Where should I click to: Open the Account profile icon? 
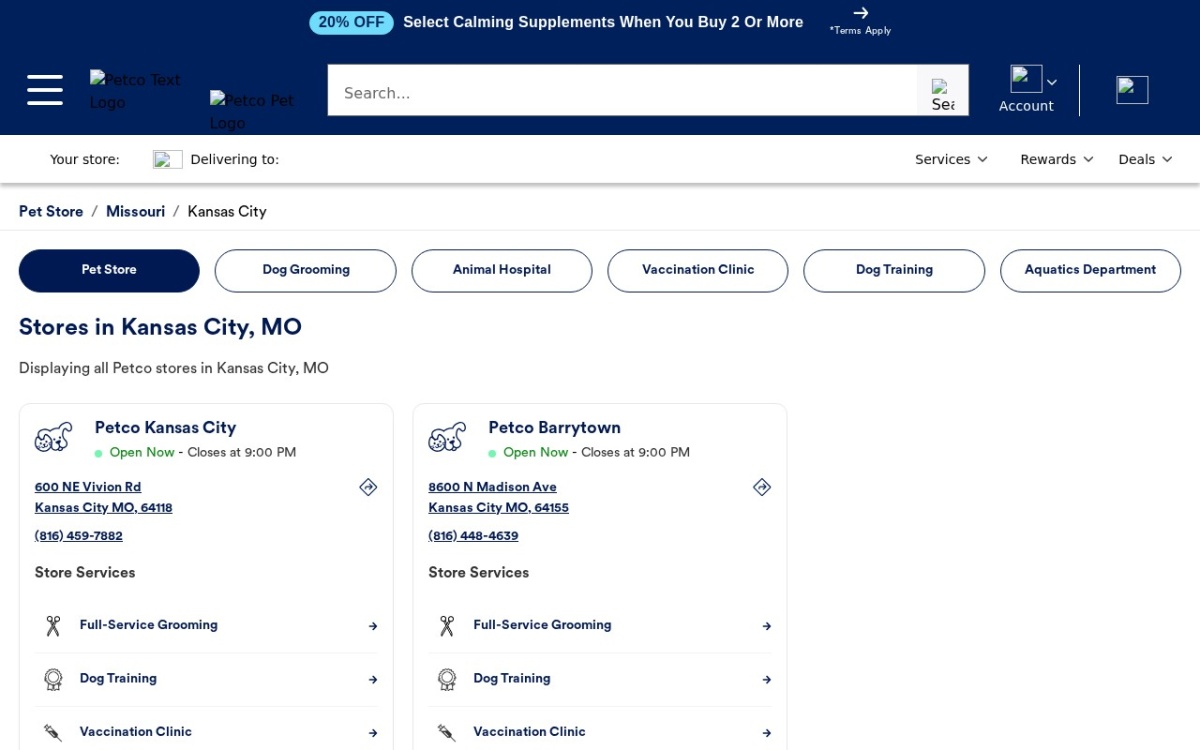coord(1026,79)
